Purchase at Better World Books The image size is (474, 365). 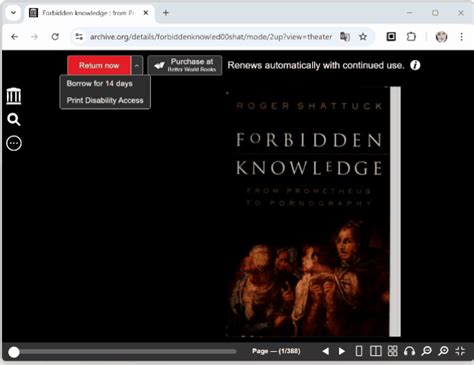(x=185, y=65)
